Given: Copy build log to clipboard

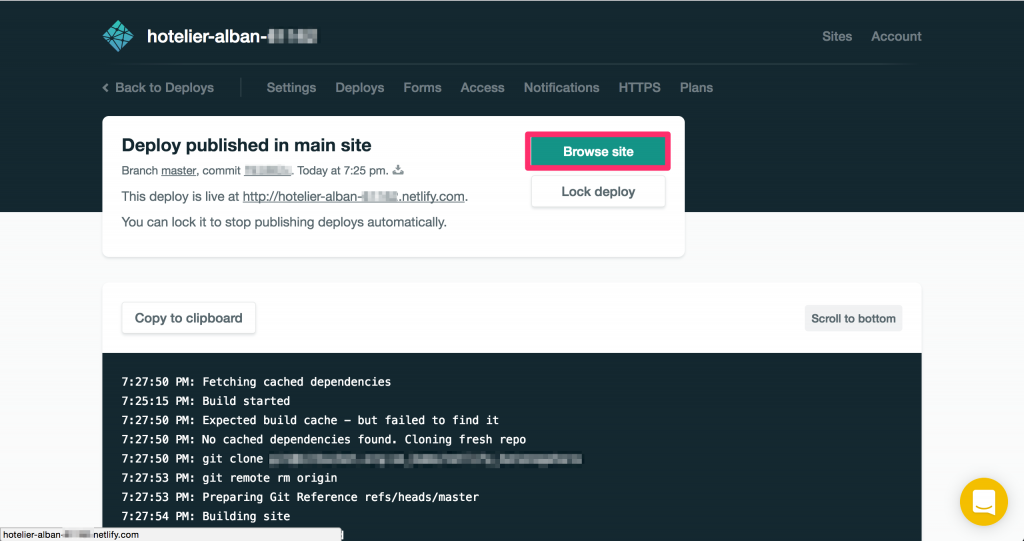Looking at the screenshot, I should click(x=189, y=318).
